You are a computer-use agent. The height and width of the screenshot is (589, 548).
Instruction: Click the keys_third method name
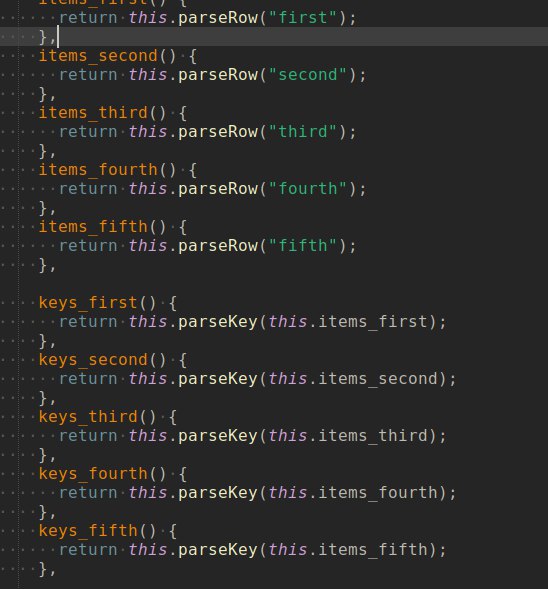tap(88, 417)
